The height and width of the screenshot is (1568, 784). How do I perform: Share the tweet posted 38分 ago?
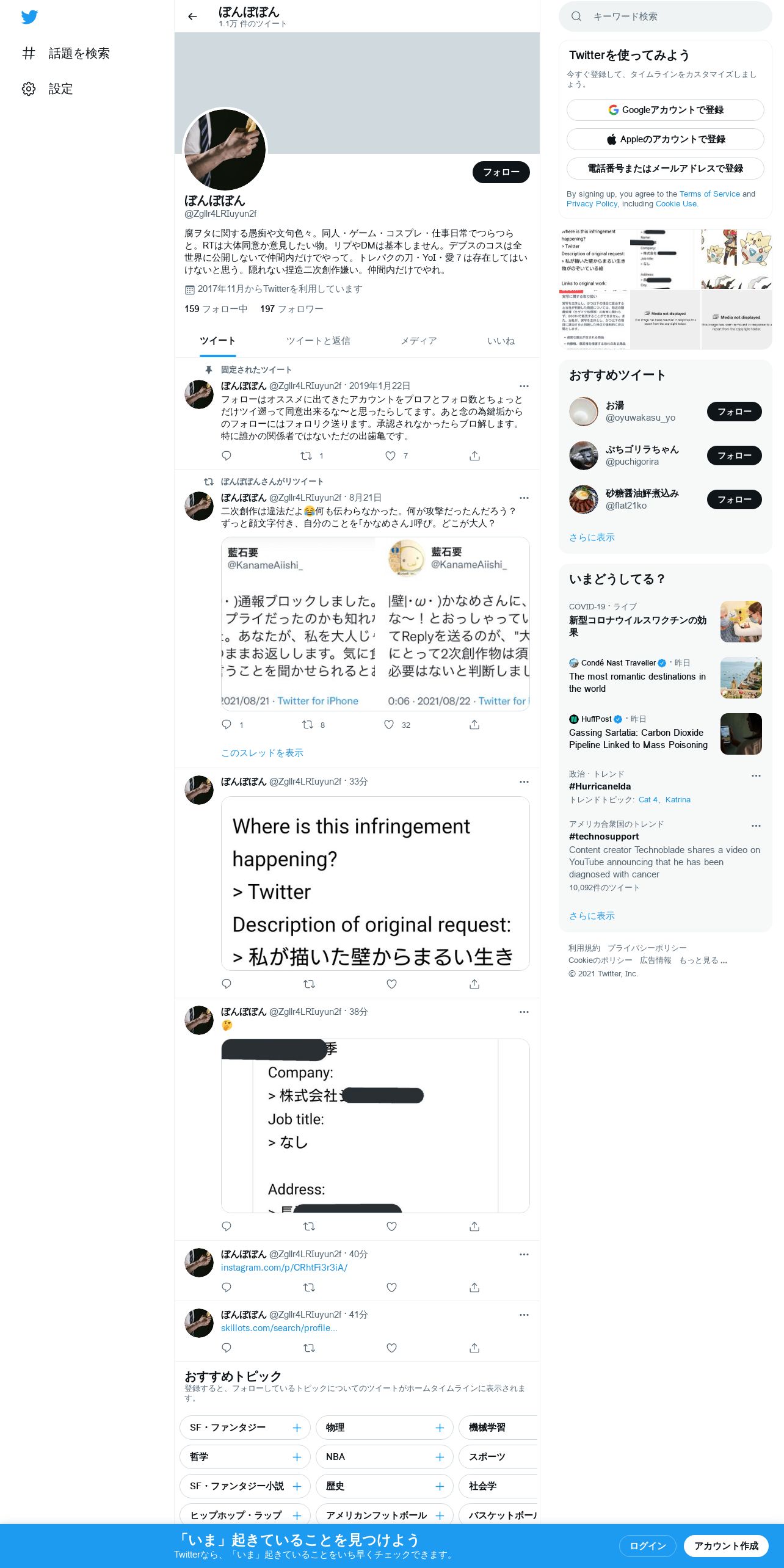(474, 1226)
